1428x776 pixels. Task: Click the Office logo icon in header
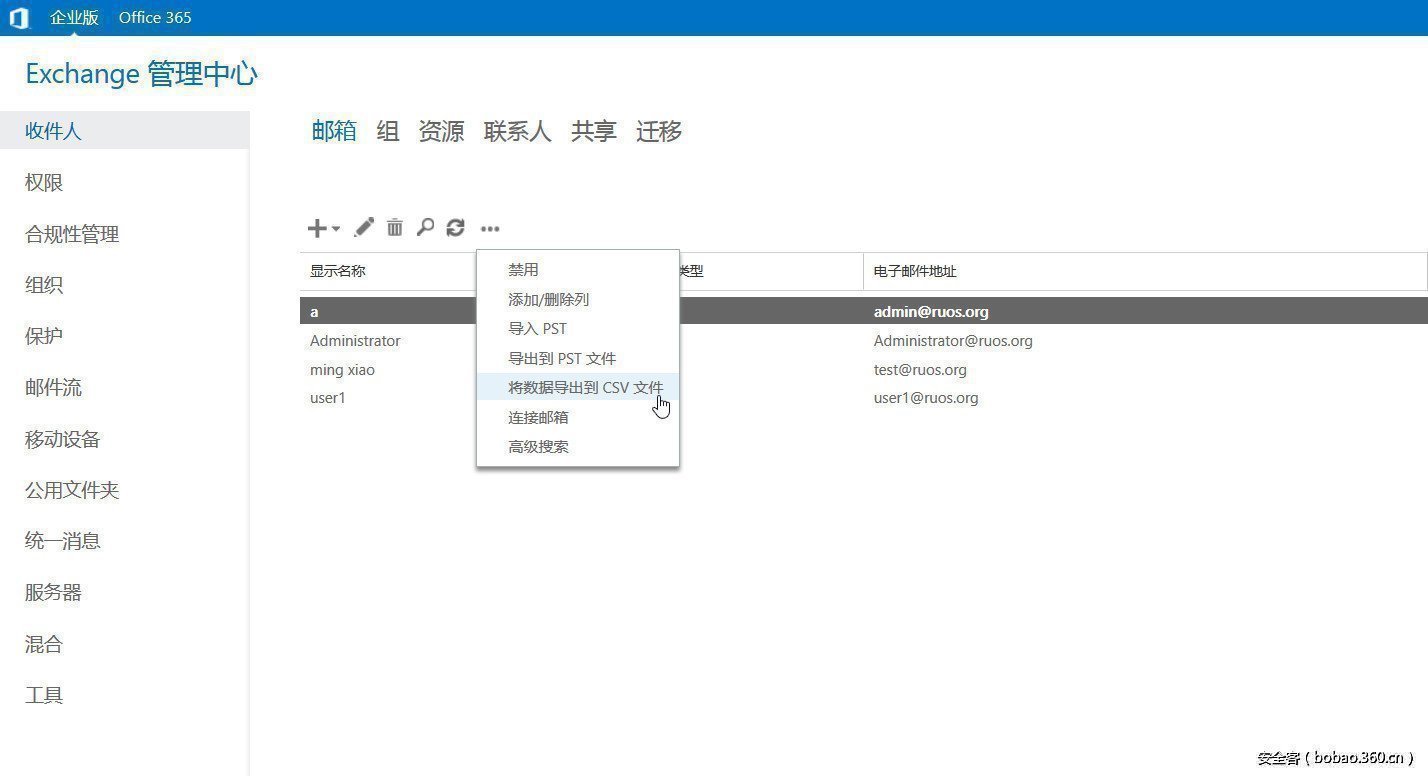pyautogui.click(x=19, y=18)
